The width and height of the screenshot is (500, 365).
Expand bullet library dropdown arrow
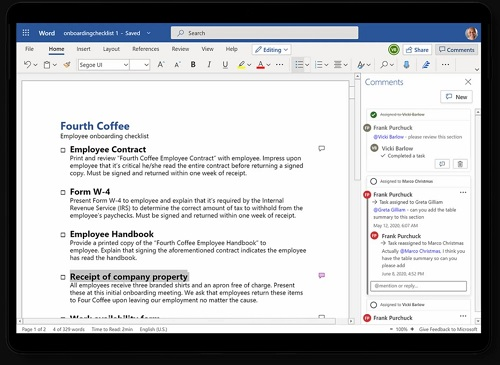point(307,65)
